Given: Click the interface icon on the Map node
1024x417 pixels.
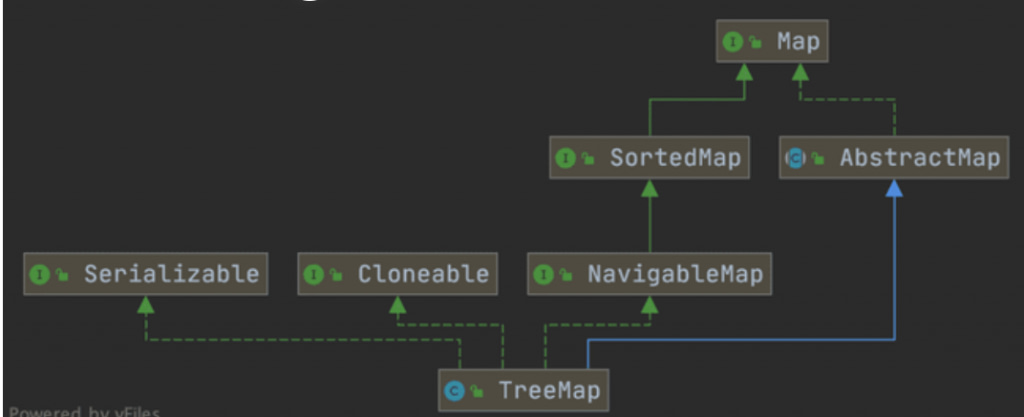Looking at the screenshot, I should tap(732, 42).
